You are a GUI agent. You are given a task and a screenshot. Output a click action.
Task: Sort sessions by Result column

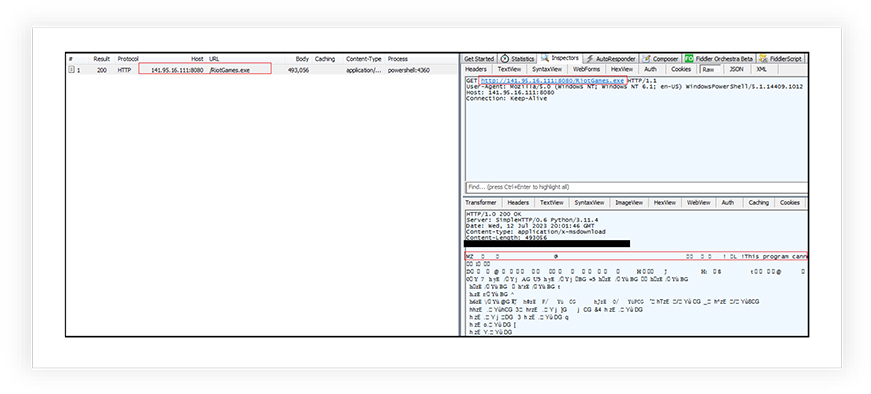point(102,59)
